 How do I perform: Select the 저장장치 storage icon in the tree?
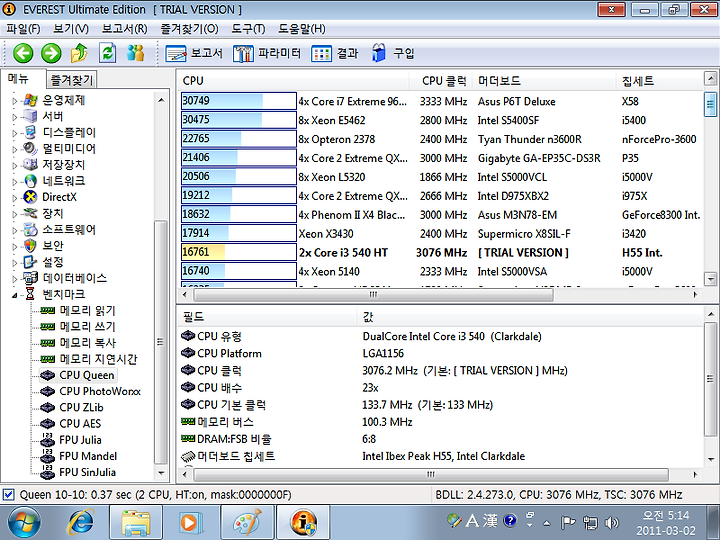tap(30, 164)
